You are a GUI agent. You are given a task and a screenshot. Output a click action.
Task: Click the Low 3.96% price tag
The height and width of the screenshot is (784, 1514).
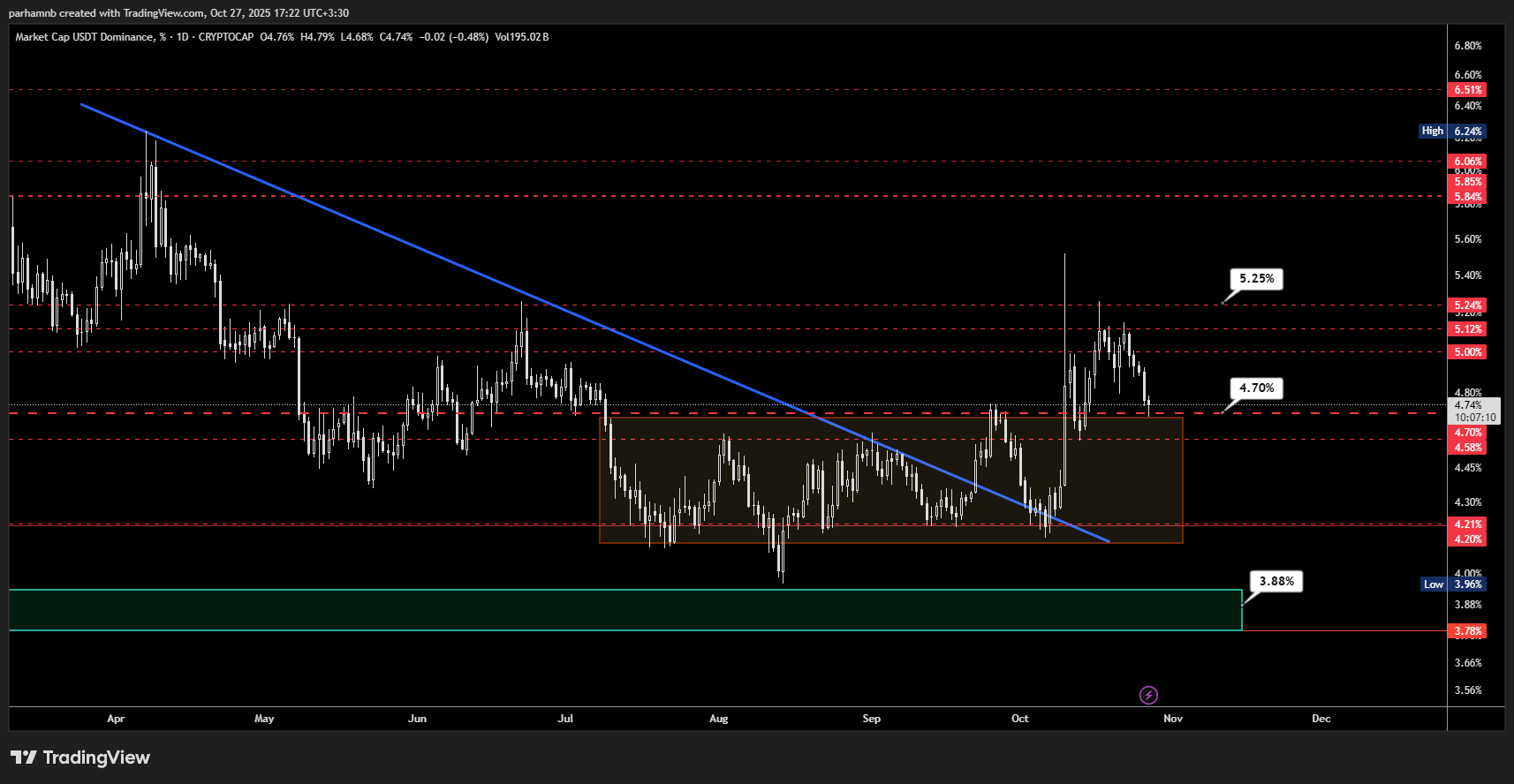[1453, 584]
